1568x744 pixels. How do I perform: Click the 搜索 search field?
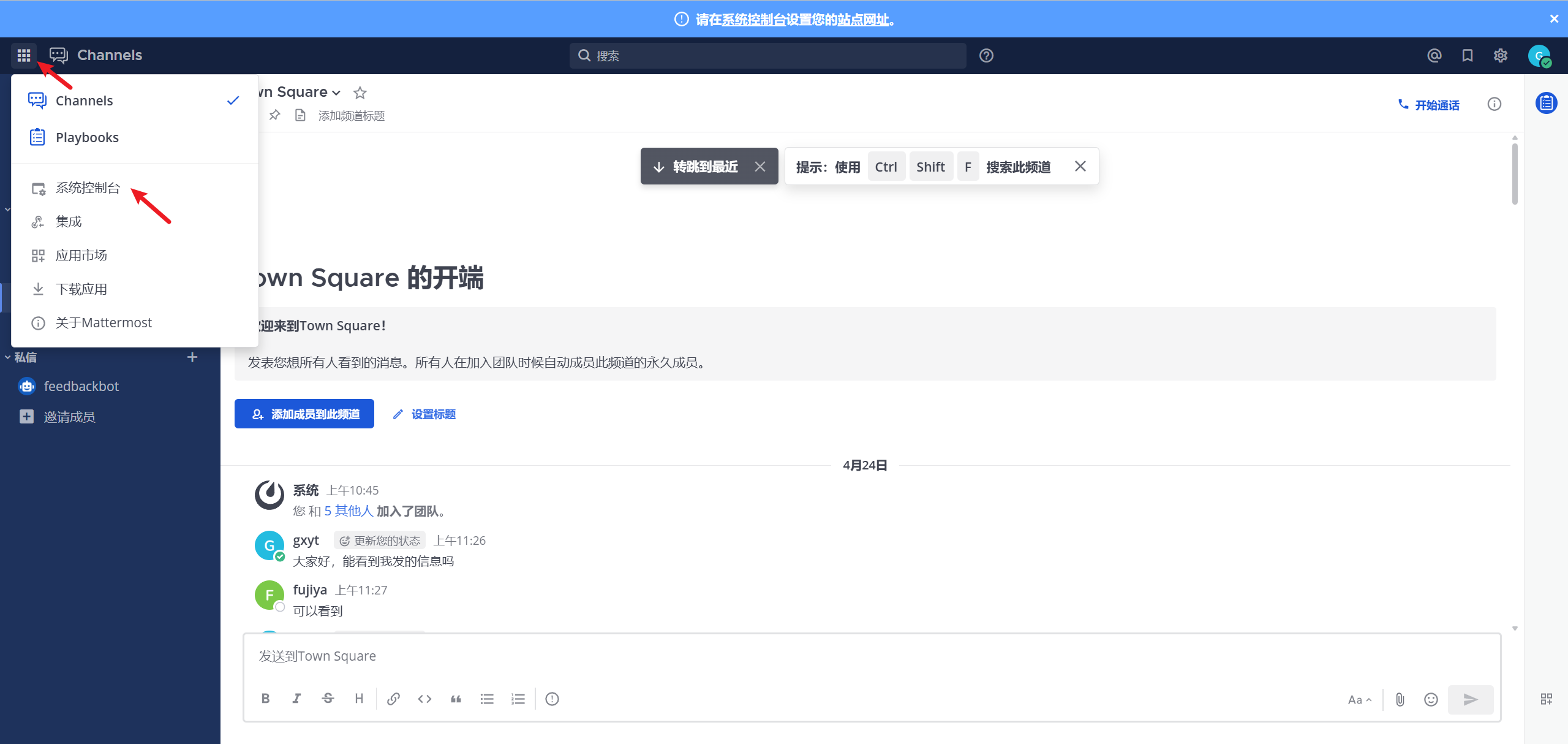tap(767, 56)
